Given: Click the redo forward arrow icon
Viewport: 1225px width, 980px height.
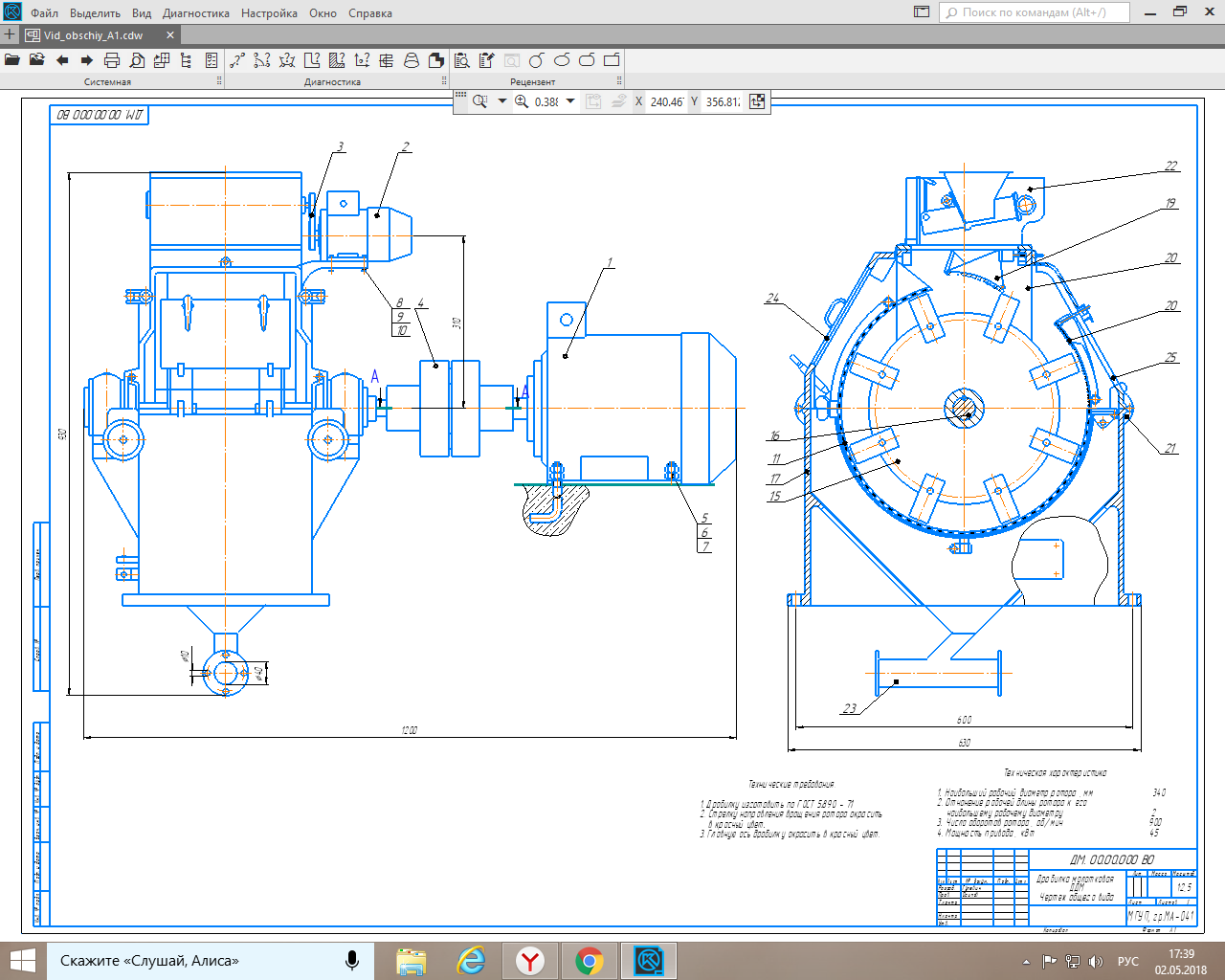Looking at the screenshot, I should [87, 60].
